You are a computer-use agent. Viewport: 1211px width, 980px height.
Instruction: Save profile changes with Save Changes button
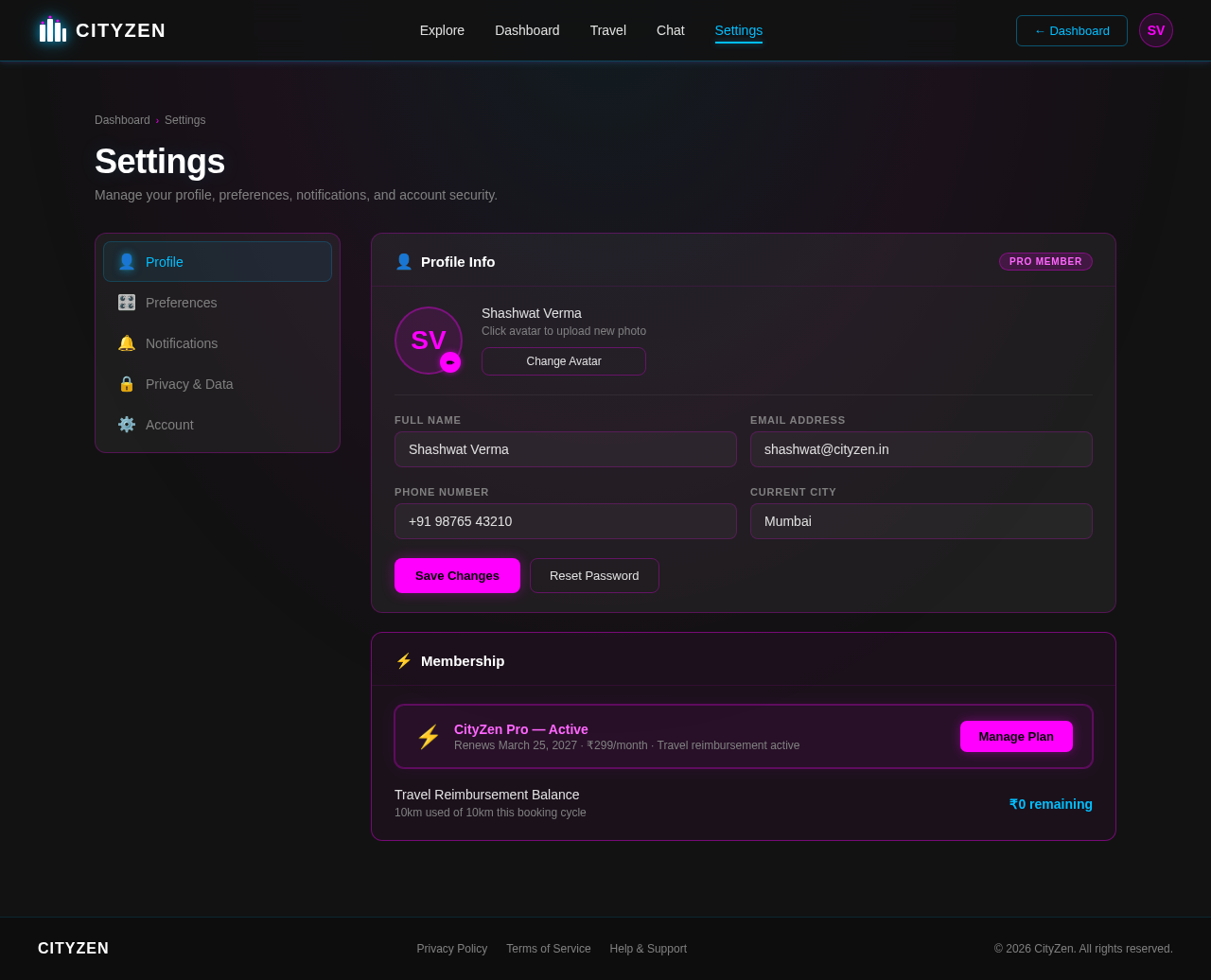[x=457, y=575]
